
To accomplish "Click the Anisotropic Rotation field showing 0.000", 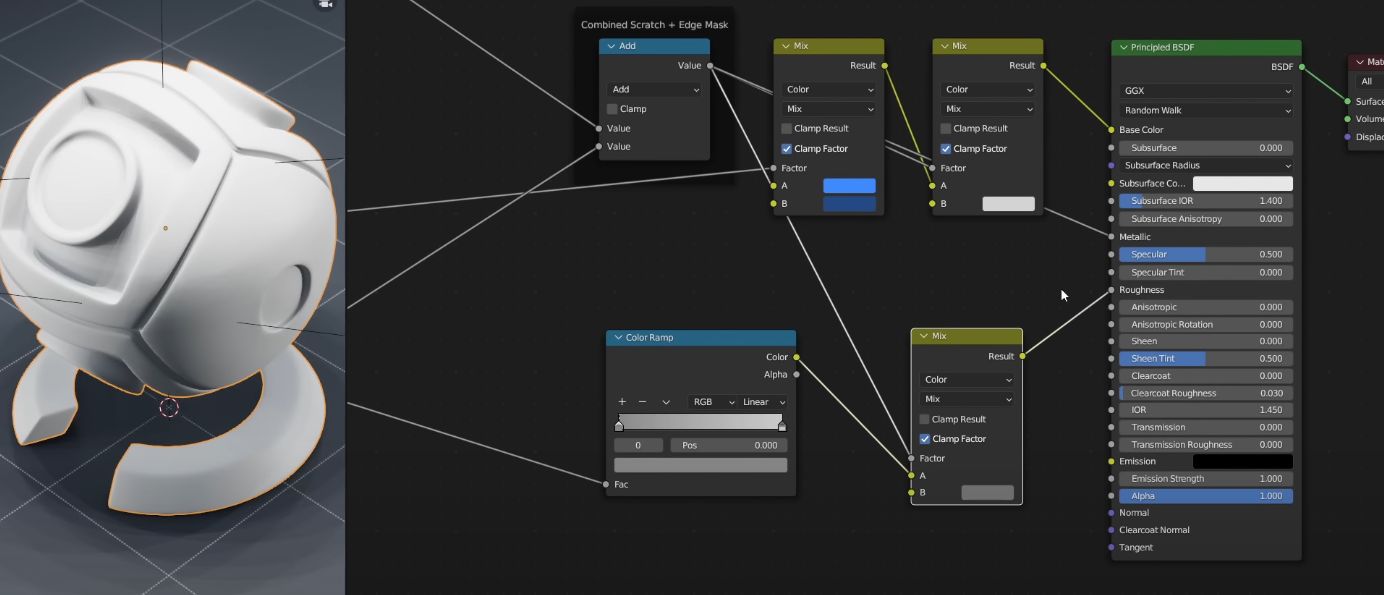I will coord(1206,324).
